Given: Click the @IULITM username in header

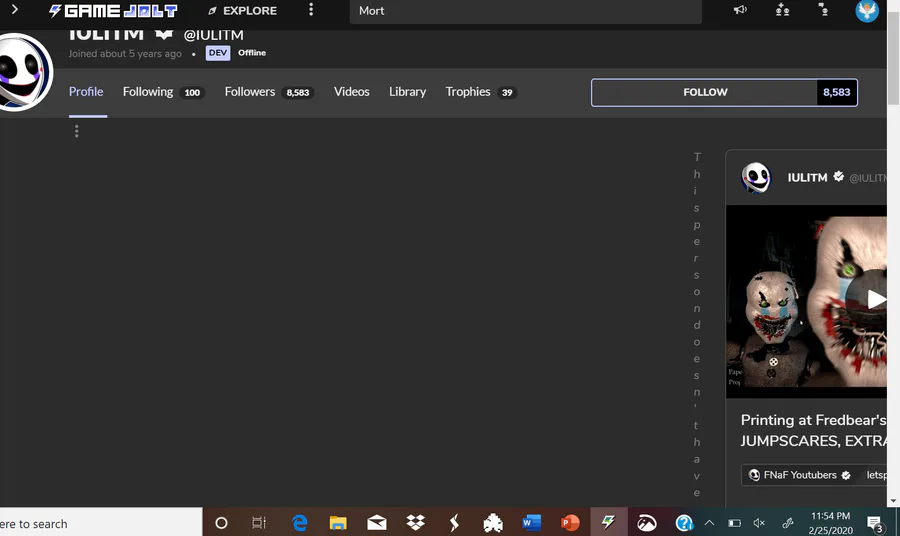Looking at the screenshot, I should [x=214, y=36].
